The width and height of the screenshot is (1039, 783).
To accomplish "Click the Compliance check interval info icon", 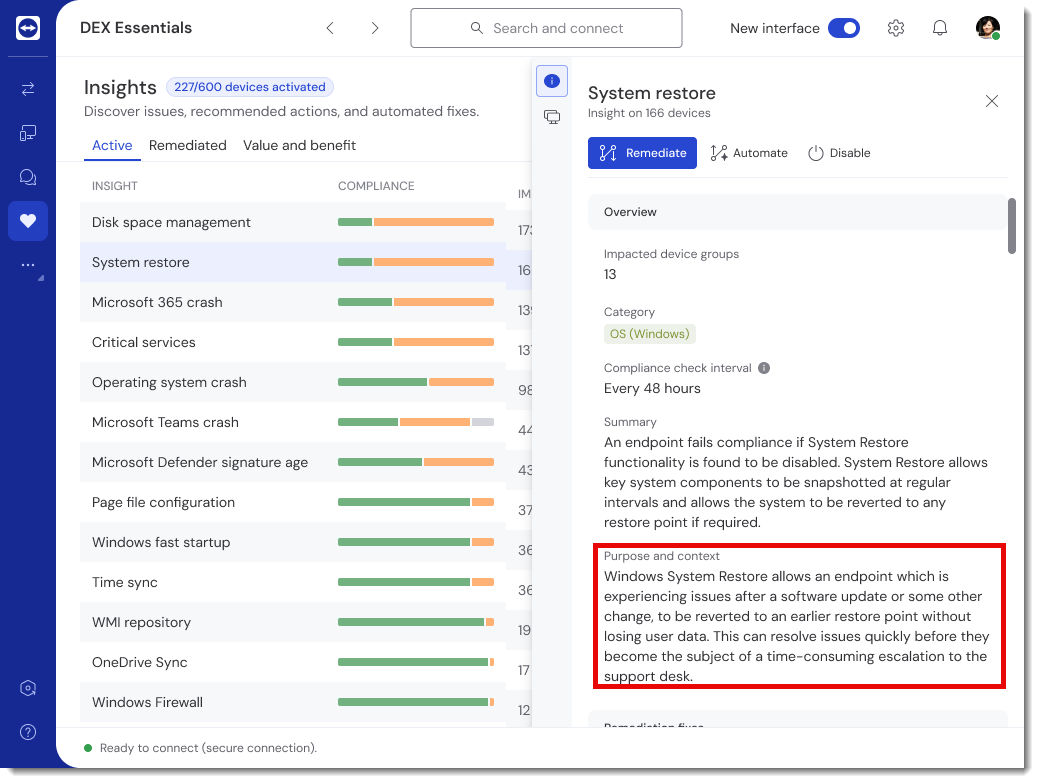I will click(x=763, y=368).
